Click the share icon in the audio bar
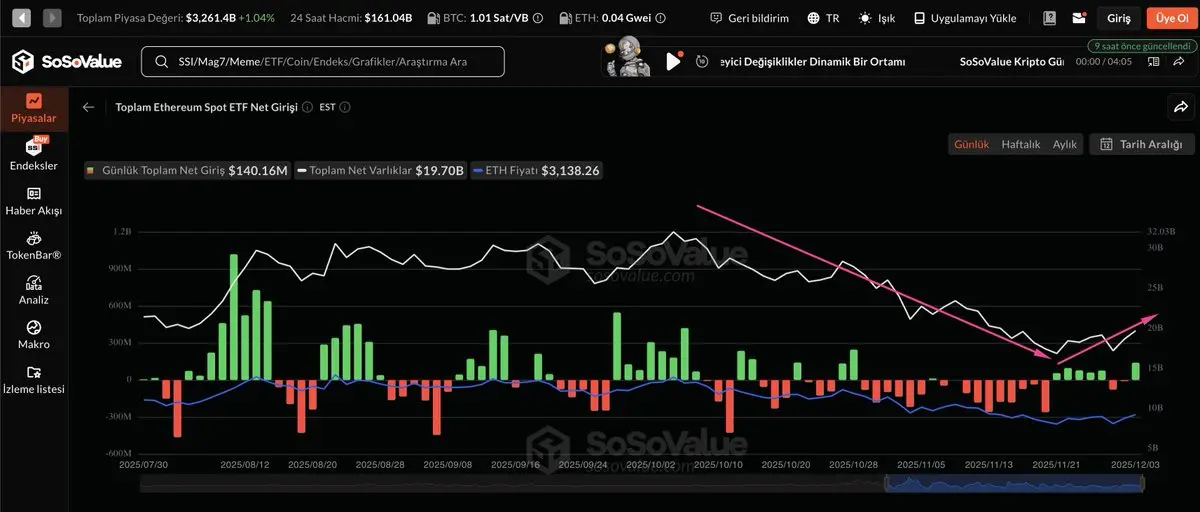This screenshot has height=512, width=1200. click(x=1180, y=62)
